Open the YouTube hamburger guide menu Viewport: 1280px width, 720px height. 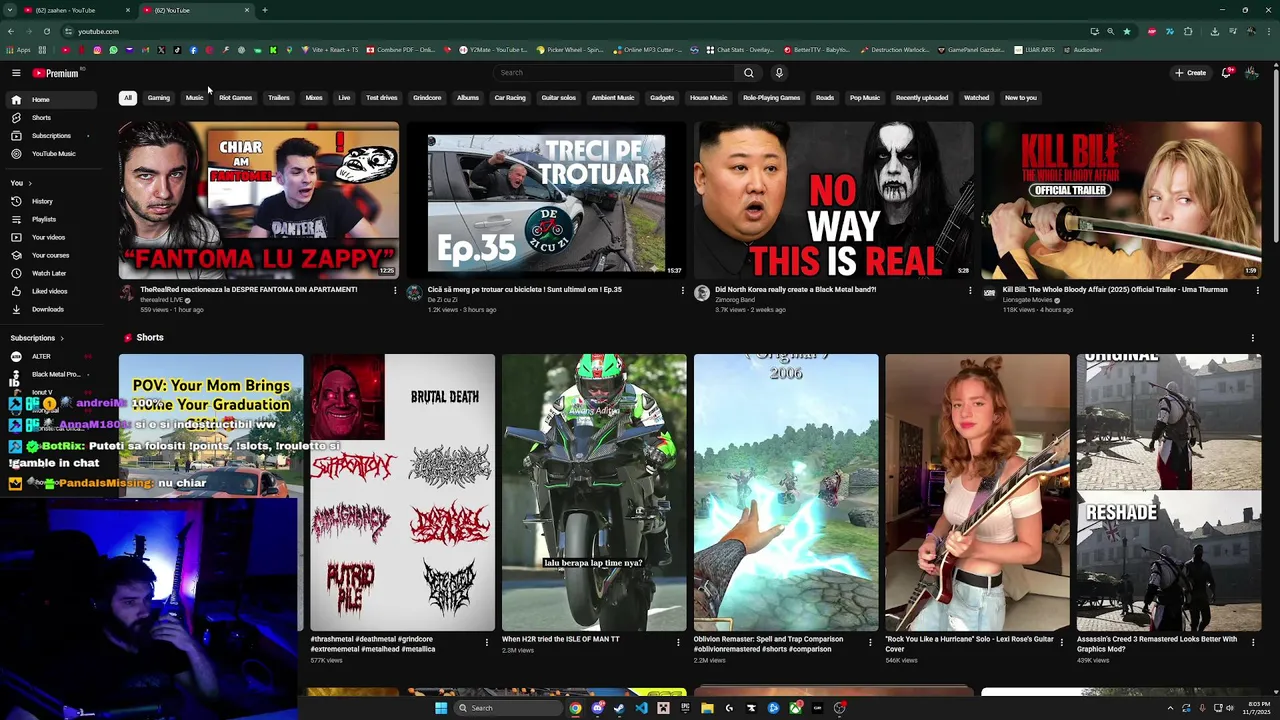(x=16, y=73)
